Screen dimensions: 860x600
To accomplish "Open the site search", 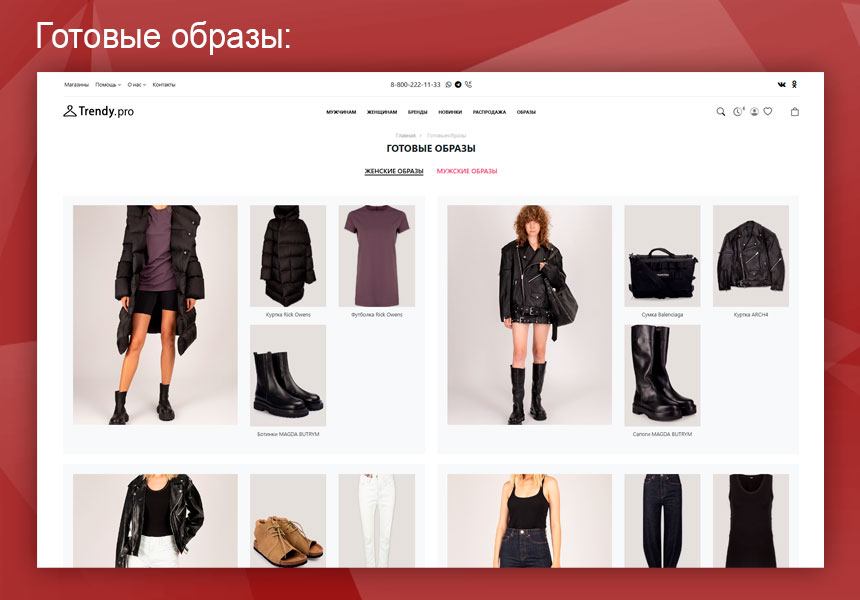I will pyautogui.click(x=721, y=112).
